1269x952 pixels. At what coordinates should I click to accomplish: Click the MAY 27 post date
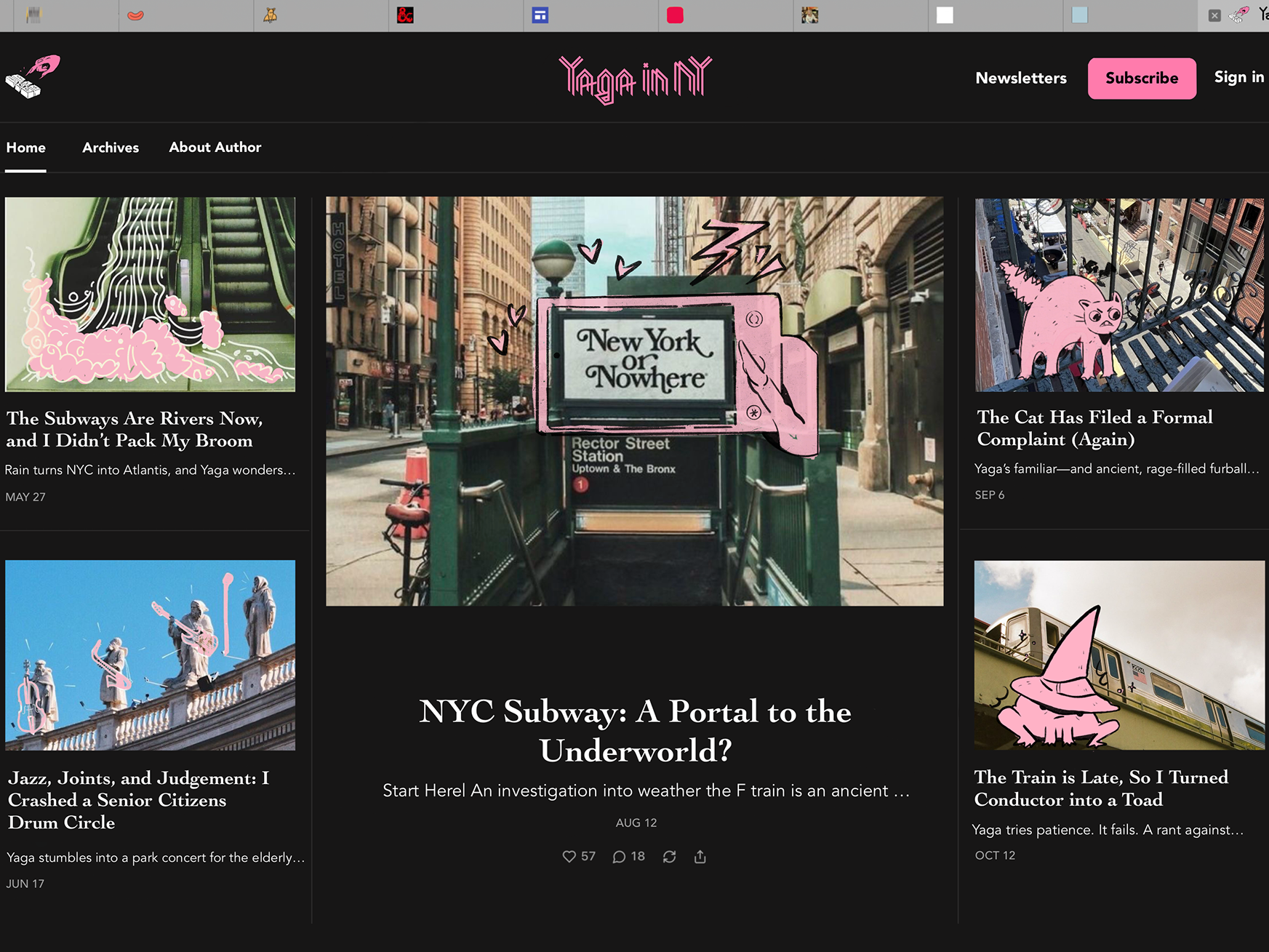25,497
